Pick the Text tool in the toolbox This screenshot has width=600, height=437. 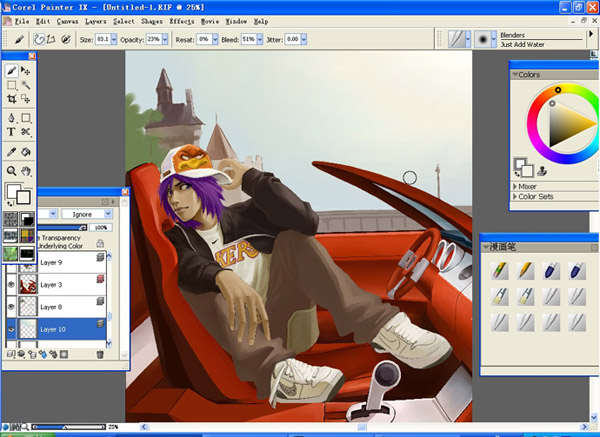12,130
